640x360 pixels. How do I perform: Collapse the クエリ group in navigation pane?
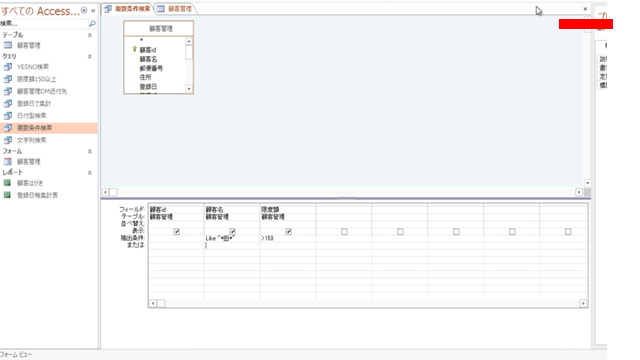coord(90,56)
